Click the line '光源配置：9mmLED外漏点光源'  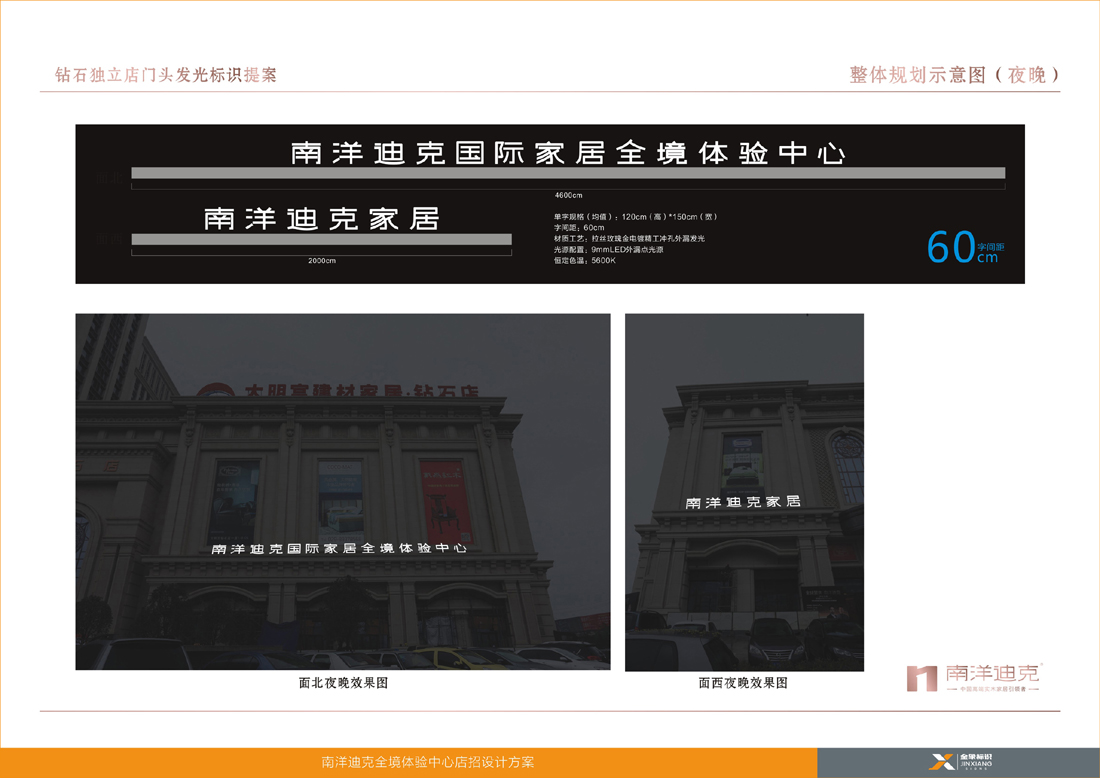pos(608,249)
